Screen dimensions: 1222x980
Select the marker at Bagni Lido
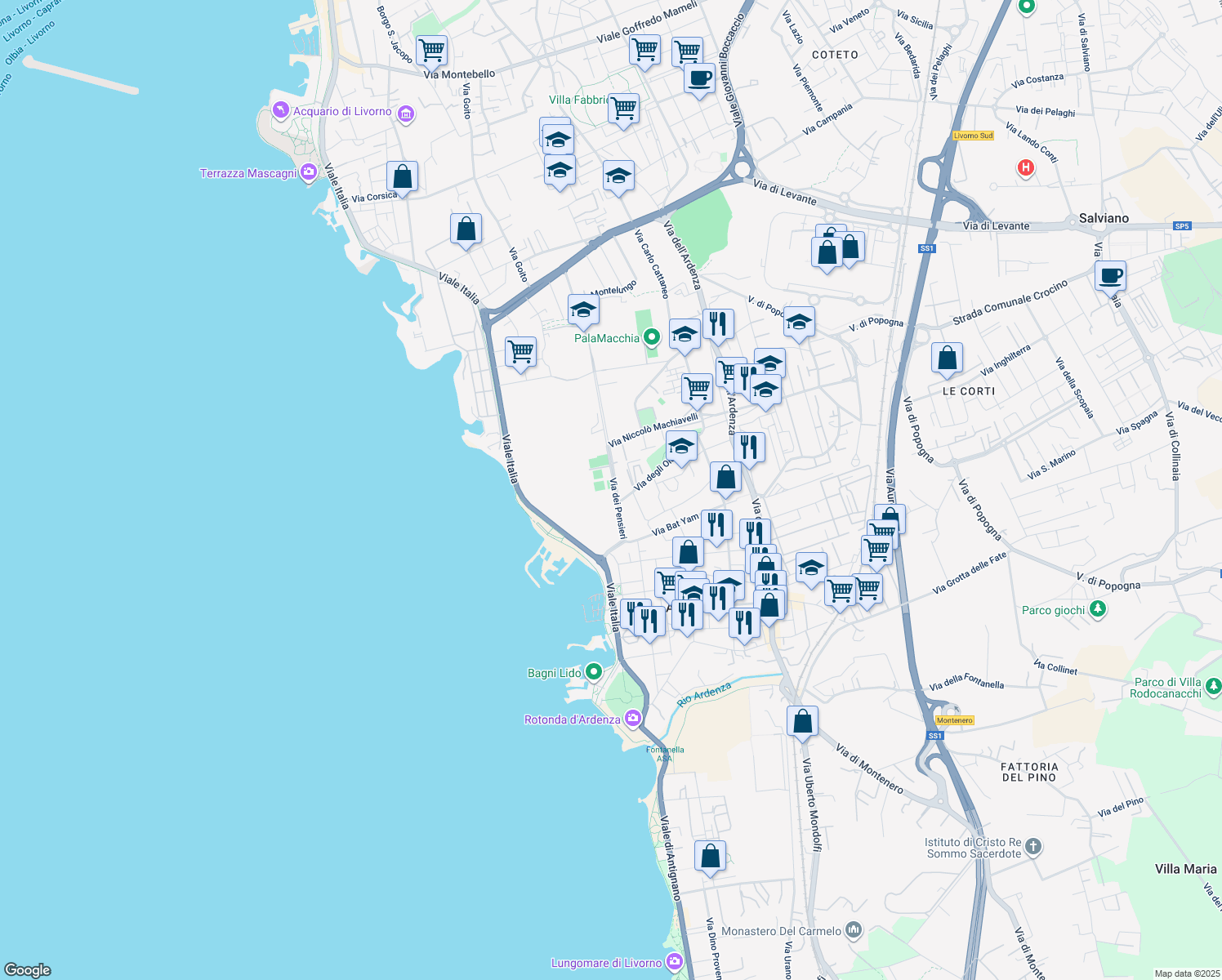592,672
